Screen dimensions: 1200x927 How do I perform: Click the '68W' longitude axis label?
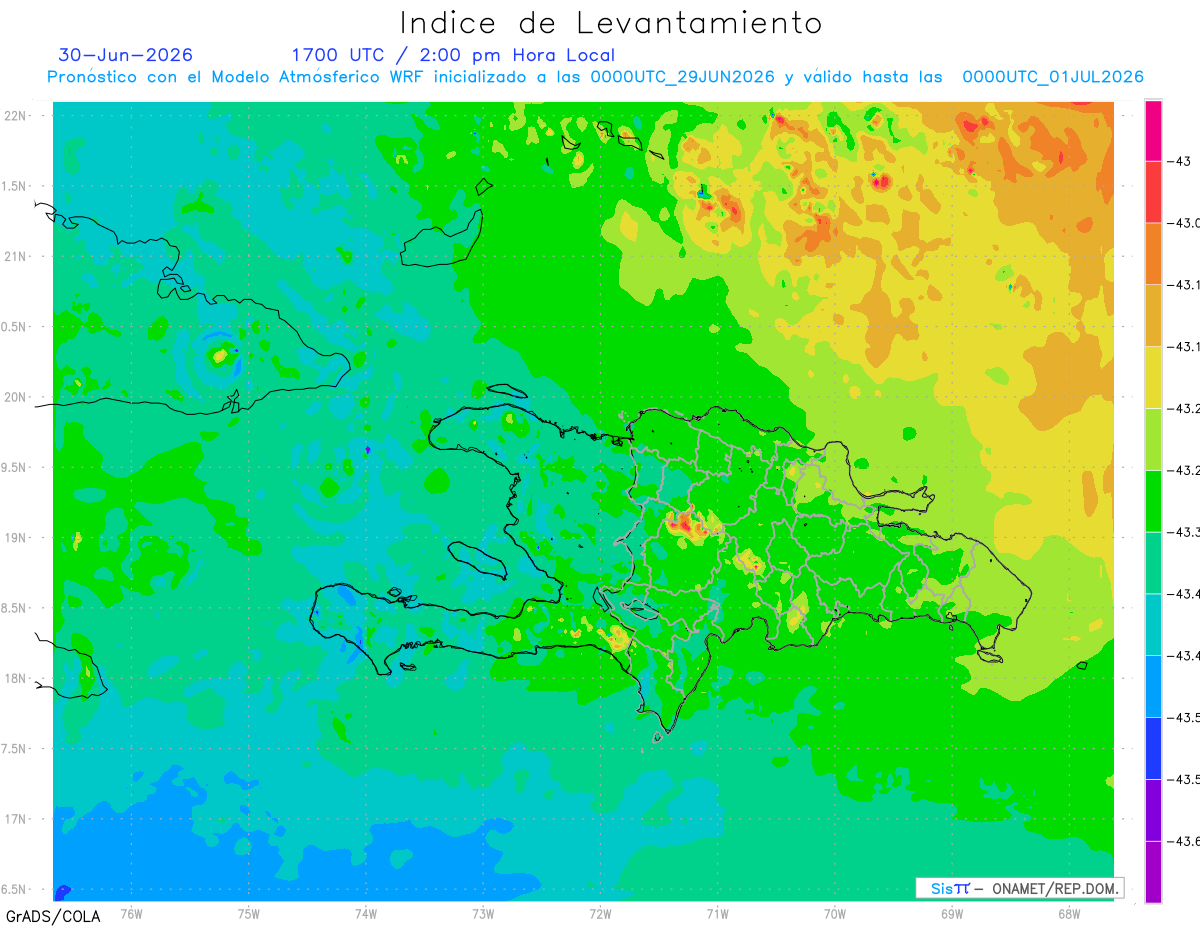click(x=1068, y=913)
